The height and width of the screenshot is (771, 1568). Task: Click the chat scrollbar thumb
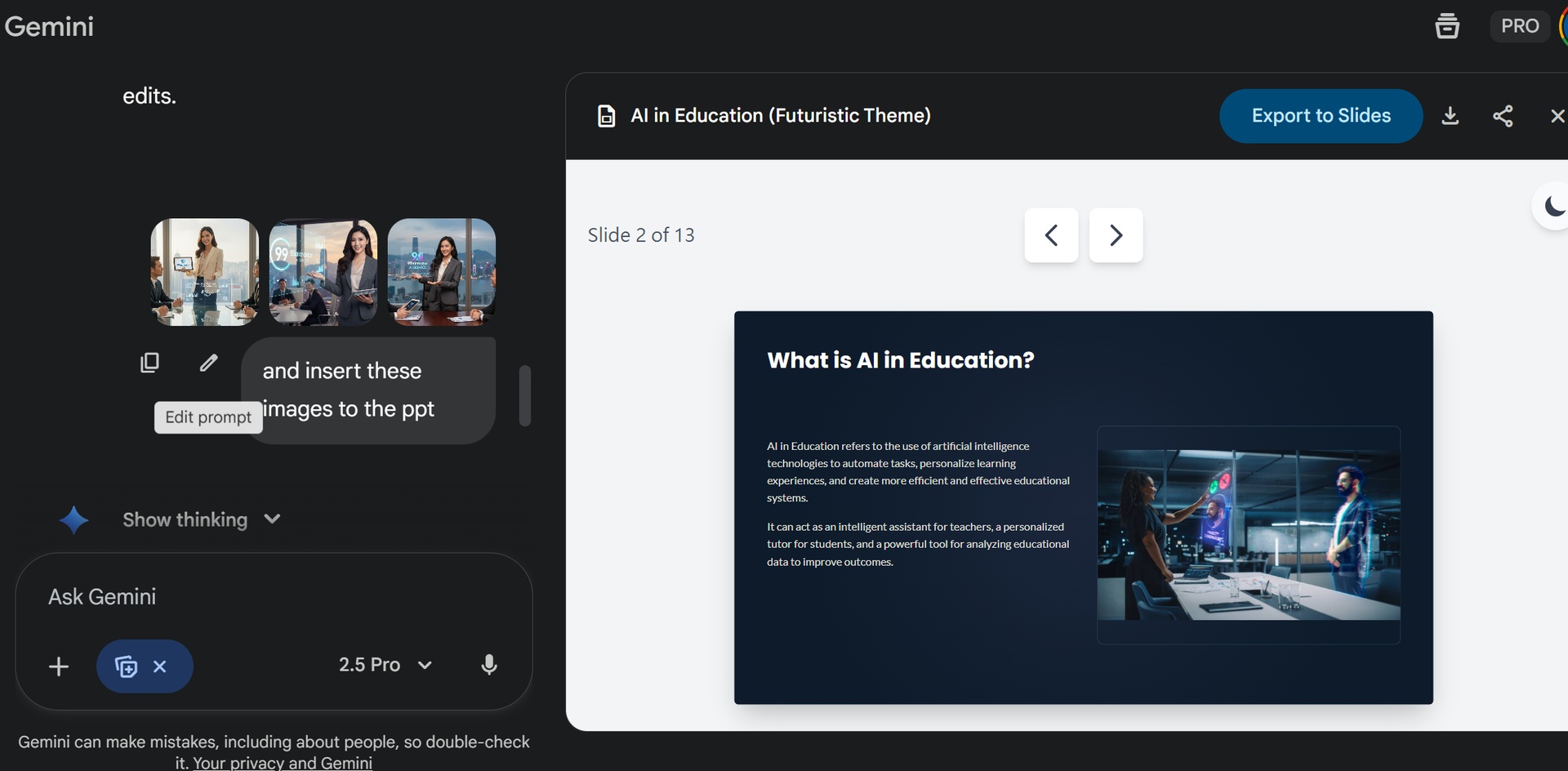[525, 395]
